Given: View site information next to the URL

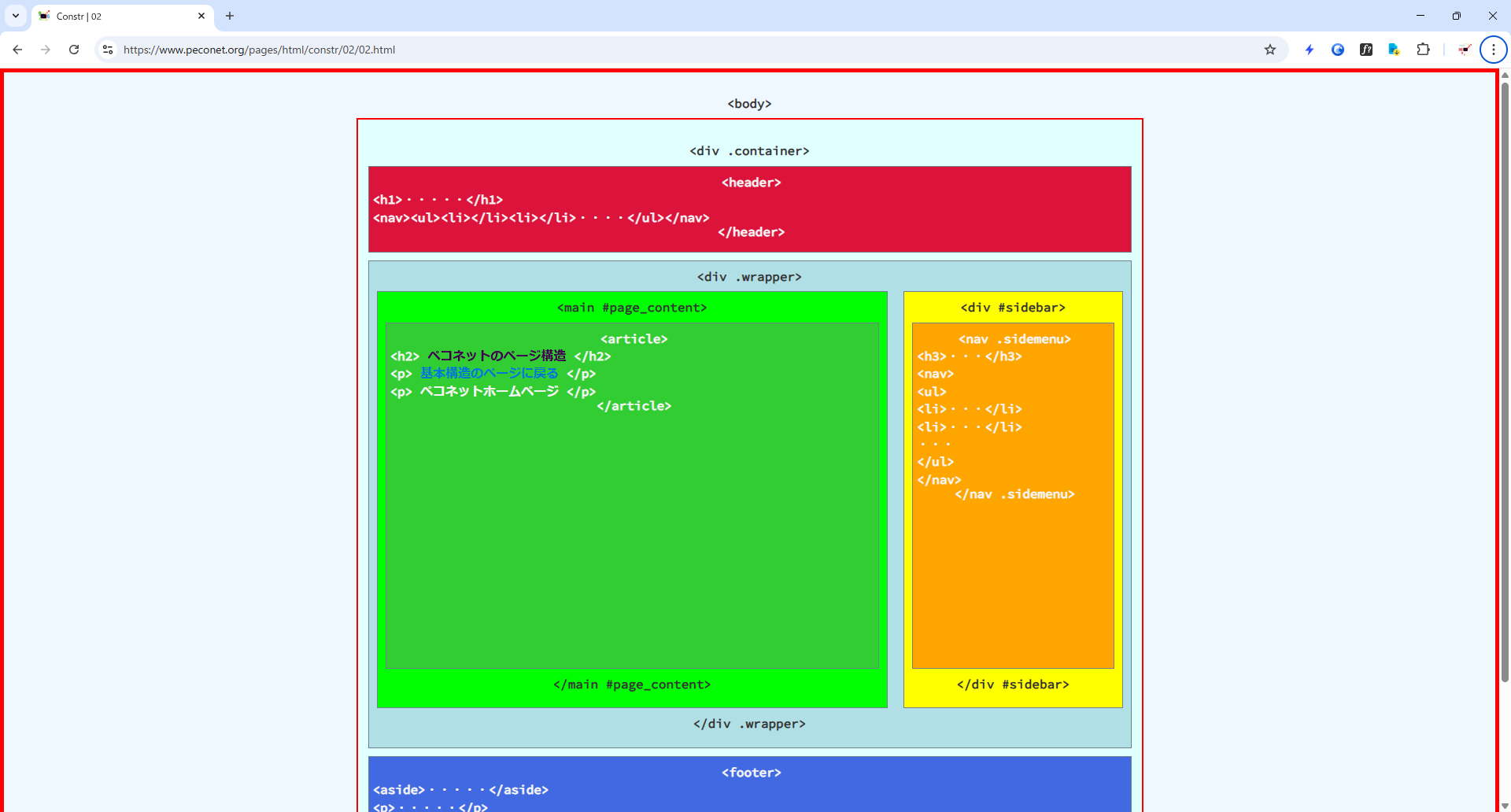Looking at the screenshot, I should click(x=107, y=50).
